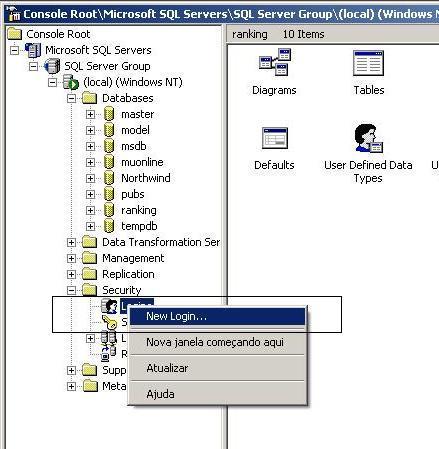Image resolution: width=439 pixels, height=449 pixels.
Task: Expand the Management folder
Action: 71,258
